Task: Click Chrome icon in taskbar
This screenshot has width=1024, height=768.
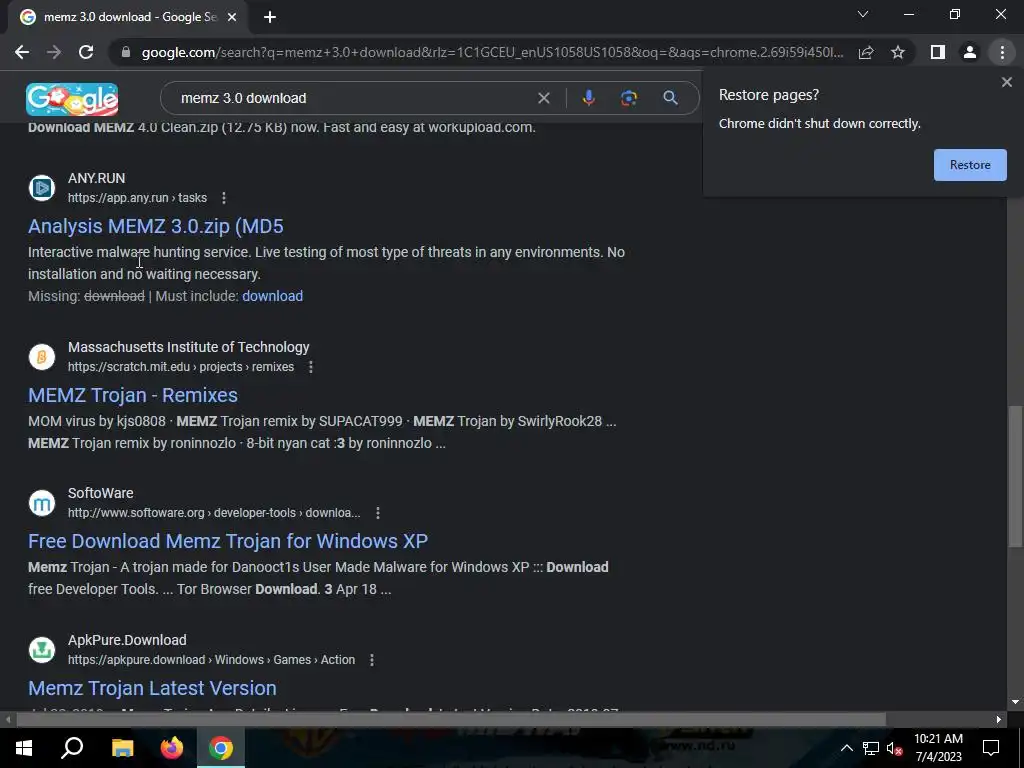Action: (221, 748)
